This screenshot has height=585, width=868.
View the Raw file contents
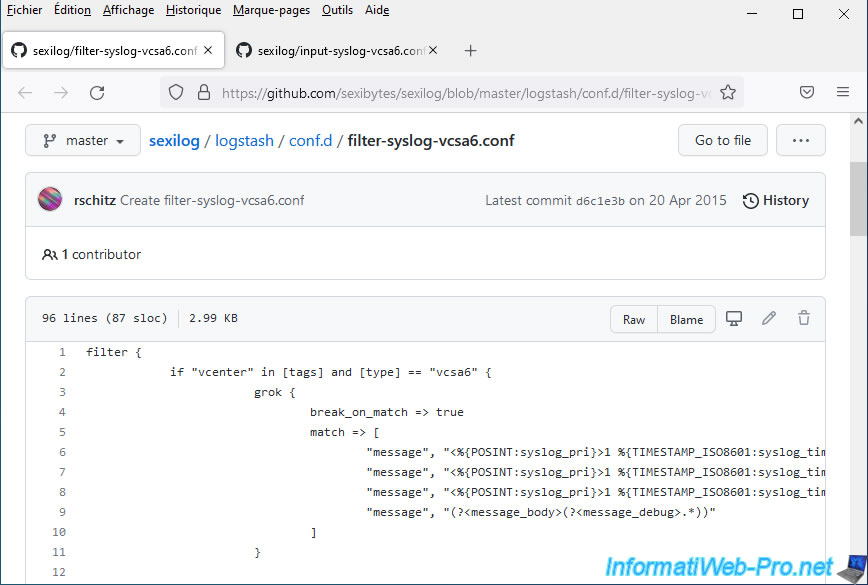[x=634, y=319]
